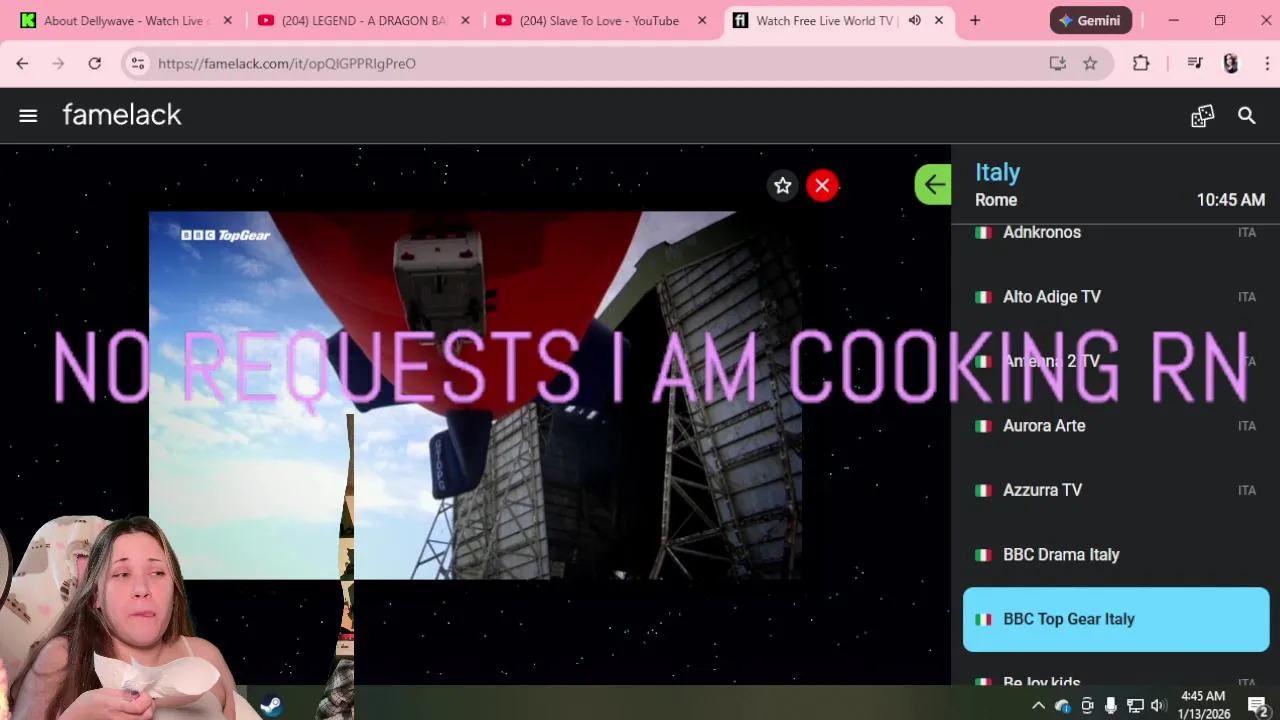Click the taskbar microphone icon
The height and width of the screenshot is (720, 1280).
1111,706
